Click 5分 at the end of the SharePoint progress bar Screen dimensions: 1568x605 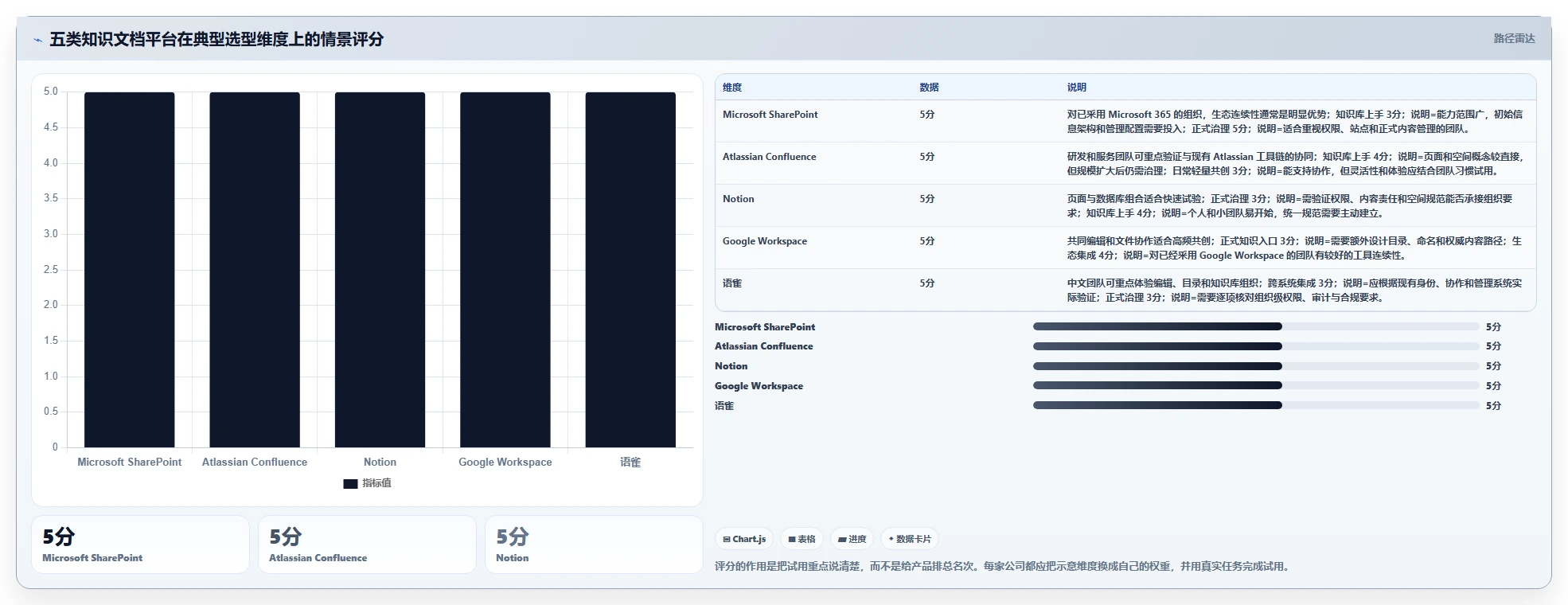pyautogui.click(x=1493, y=327)
